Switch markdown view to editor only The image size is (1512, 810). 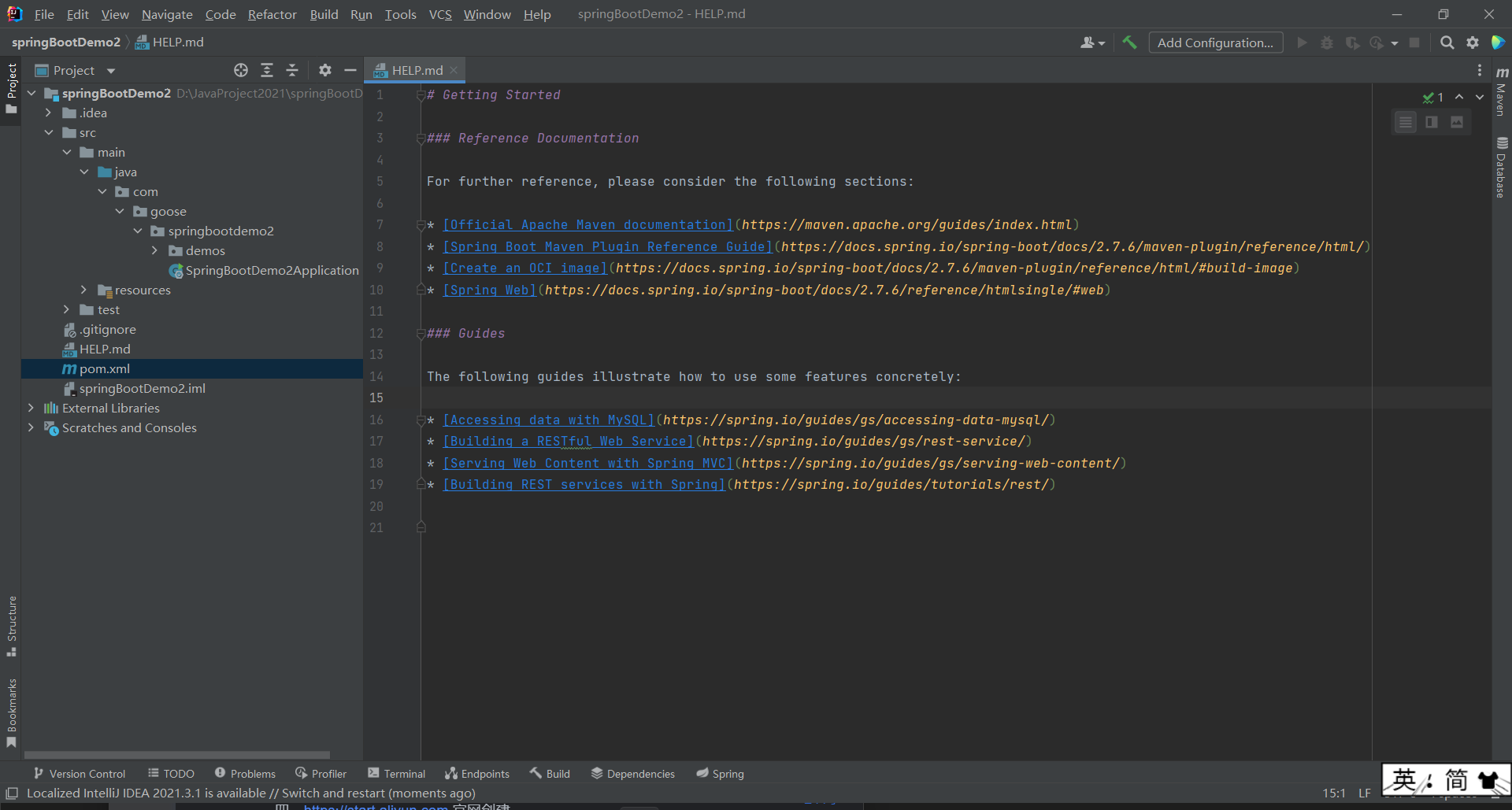[1406, 122]
